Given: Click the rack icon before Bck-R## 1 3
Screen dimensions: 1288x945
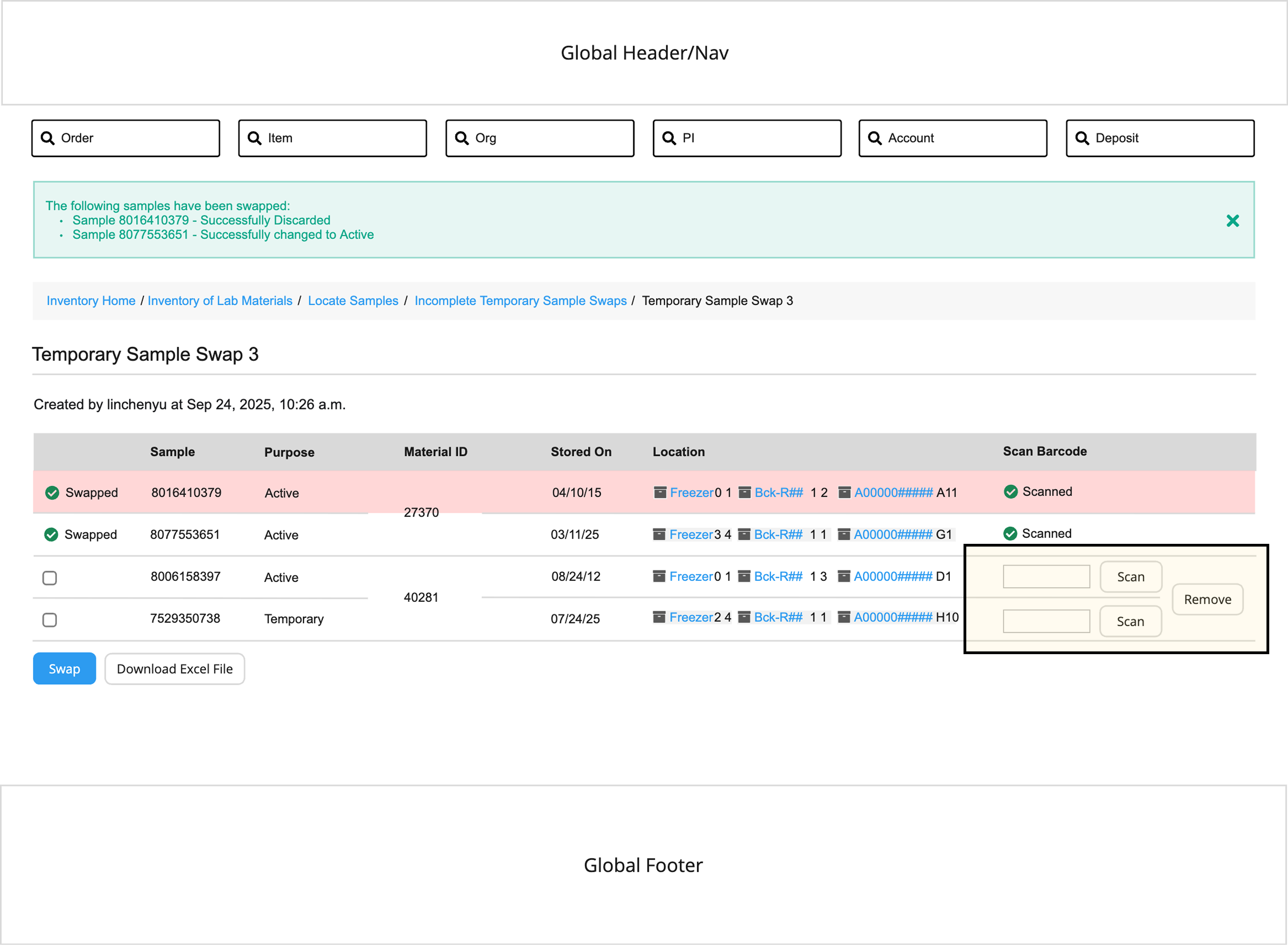Looking at the screenshot, I should (x=744, y=576).
